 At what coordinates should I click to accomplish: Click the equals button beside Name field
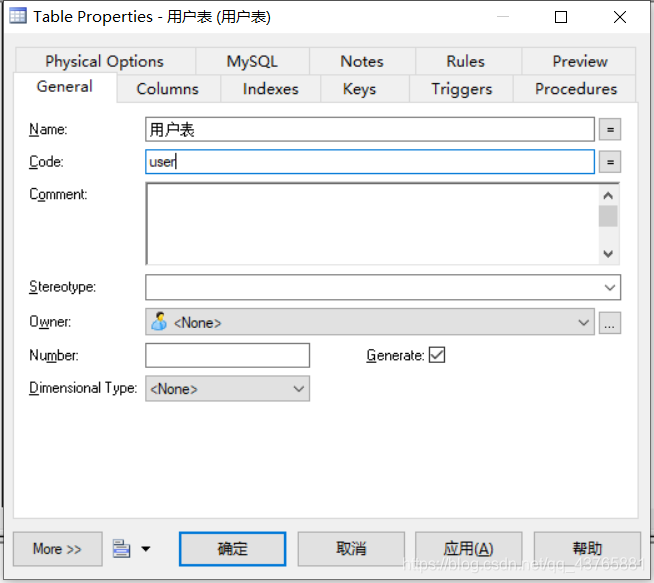click(610, 129)
